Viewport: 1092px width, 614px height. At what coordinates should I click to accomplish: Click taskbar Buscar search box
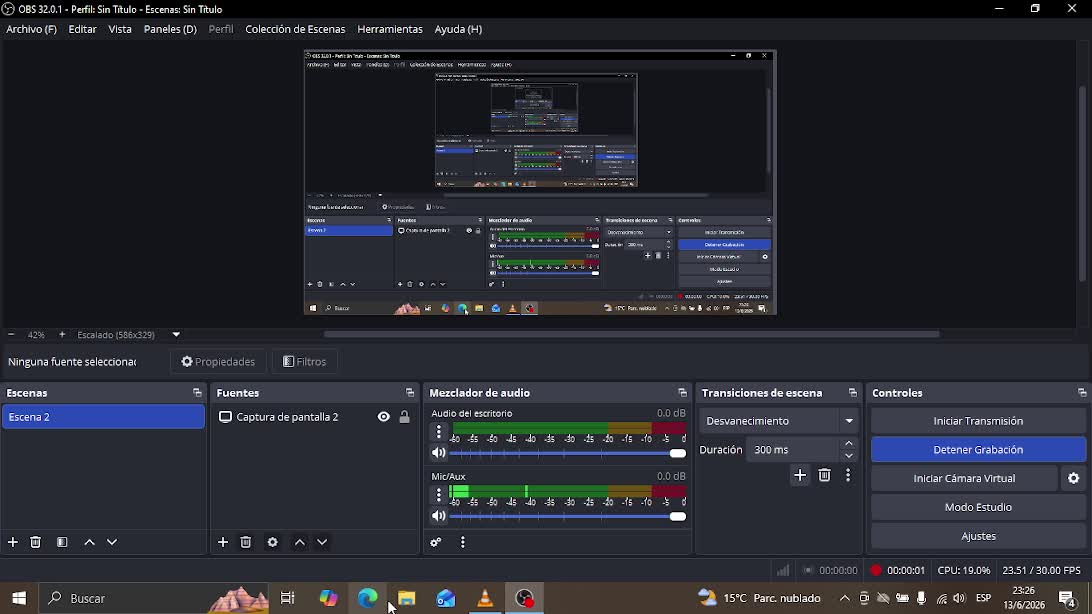click(154, 598)
